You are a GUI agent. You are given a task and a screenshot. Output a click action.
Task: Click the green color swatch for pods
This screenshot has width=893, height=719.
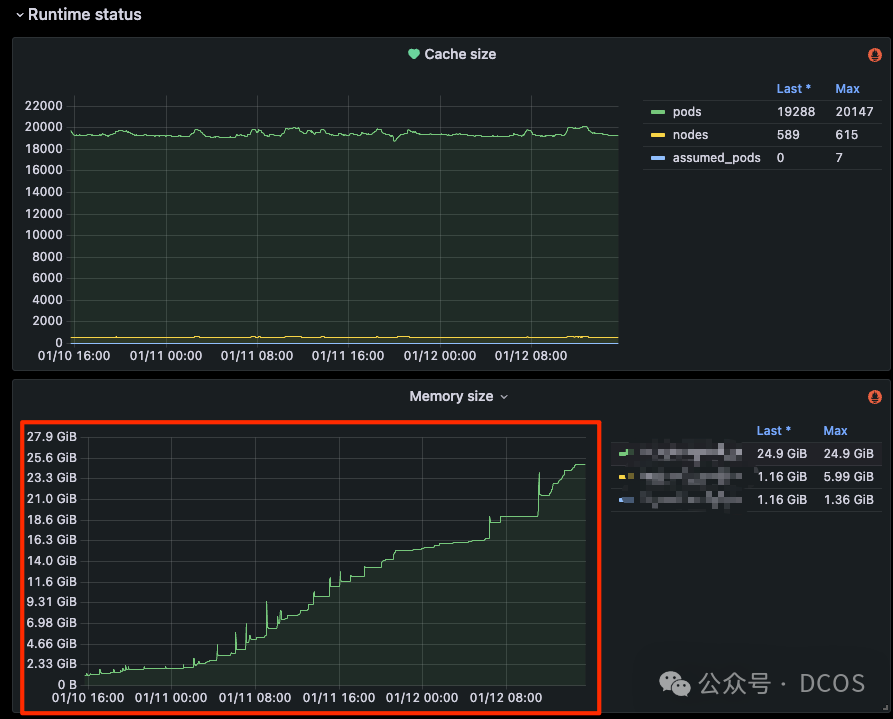(x=658, y=112)
